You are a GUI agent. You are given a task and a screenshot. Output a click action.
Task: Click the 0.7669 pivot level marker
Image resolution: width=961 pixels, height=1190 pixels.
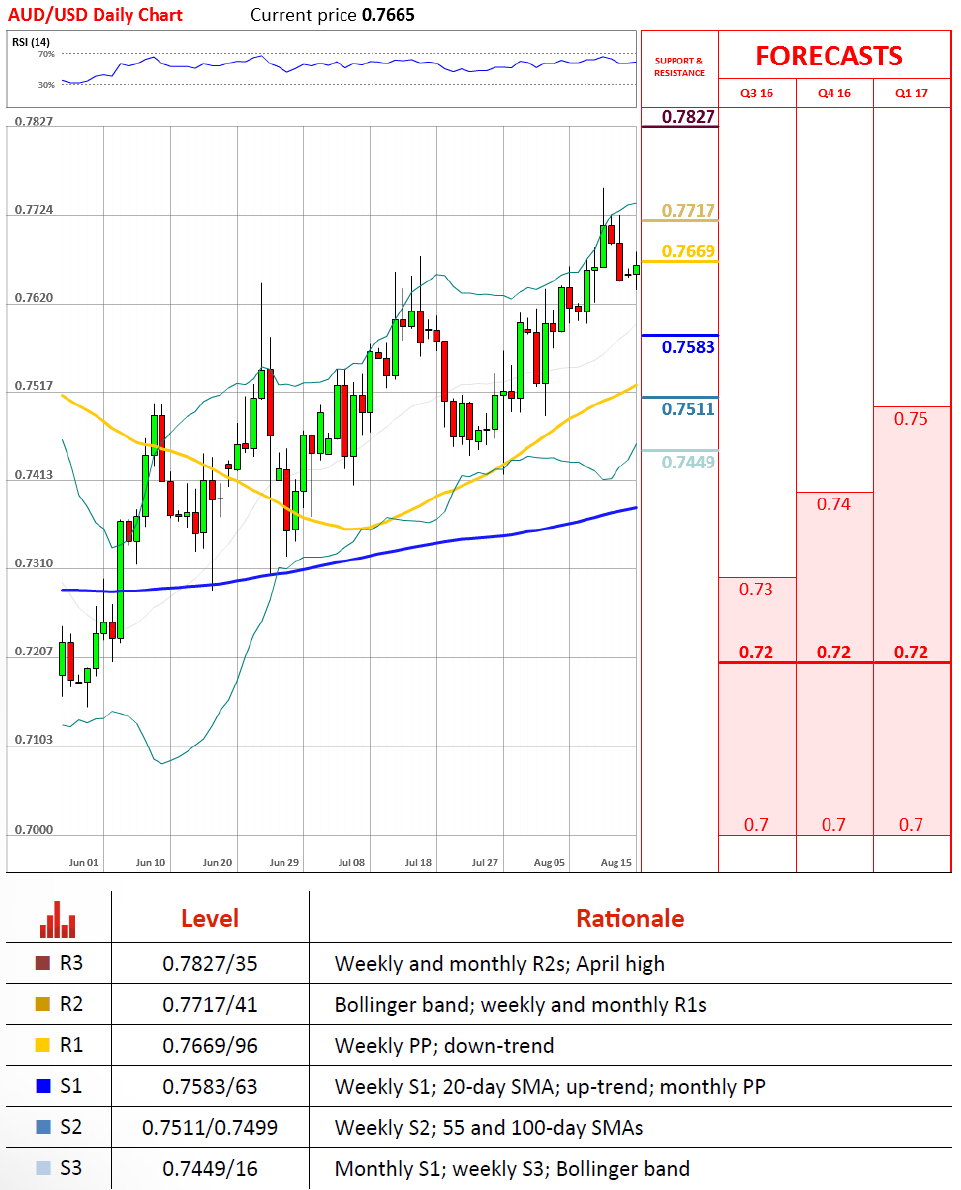[x=688, y=251]
